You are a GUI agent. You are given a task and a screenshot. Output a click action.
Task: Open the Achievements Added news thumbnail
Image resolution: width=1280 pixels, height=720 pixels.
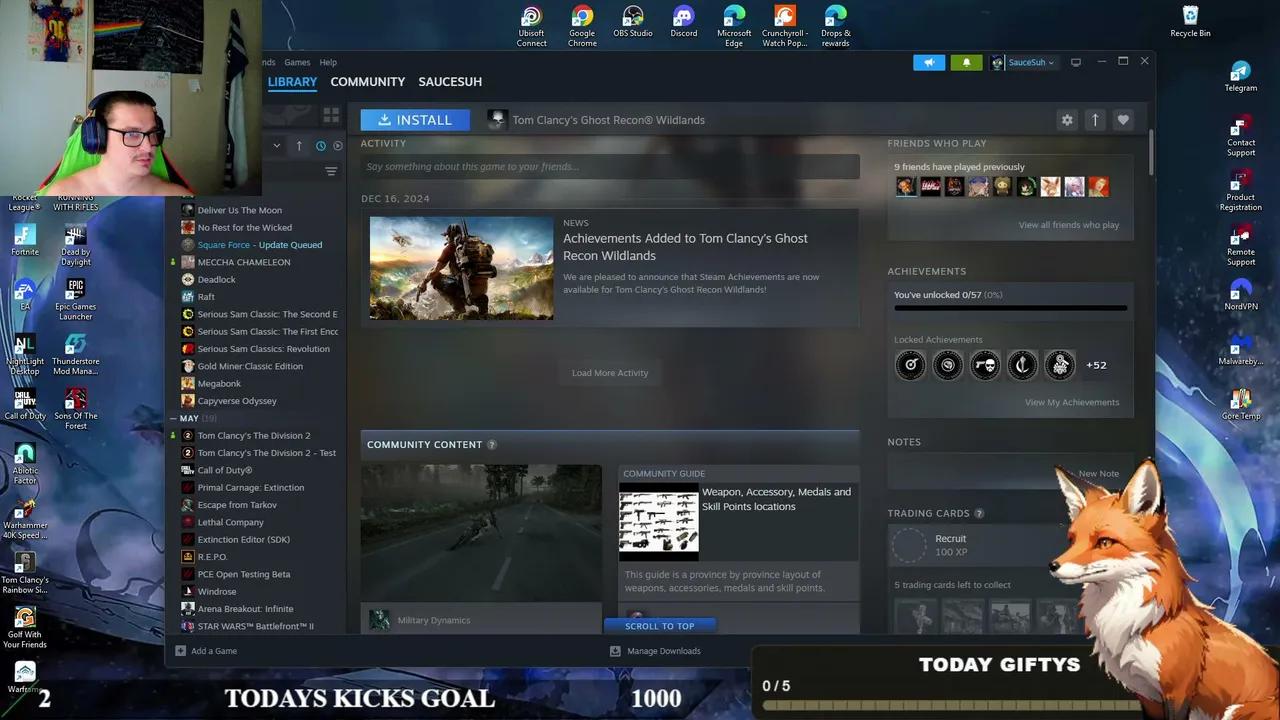(461, 268)
